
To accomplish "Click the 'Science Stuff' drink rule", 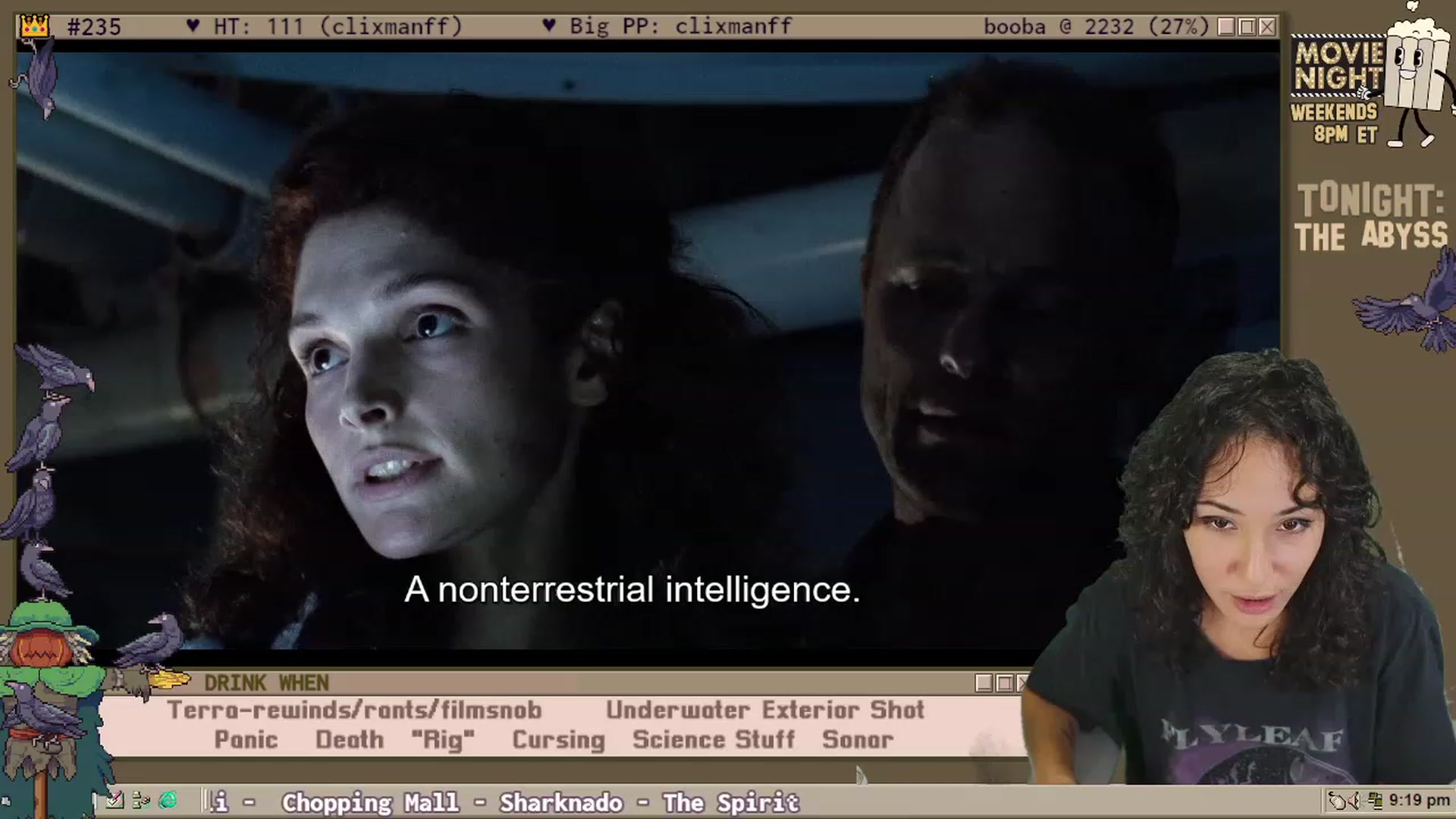I will pyautogui.click(x=714, y=740).
